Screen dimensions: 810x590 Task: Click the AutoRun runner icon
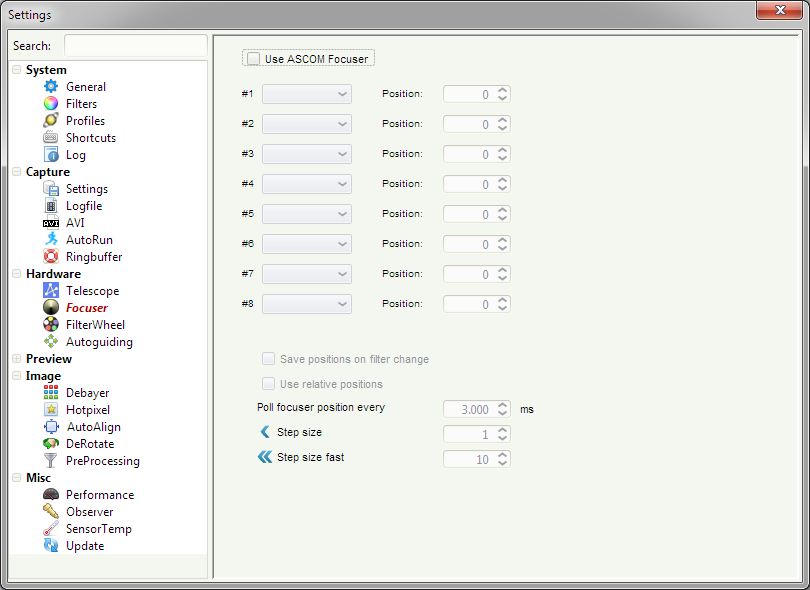pos(51,239)
